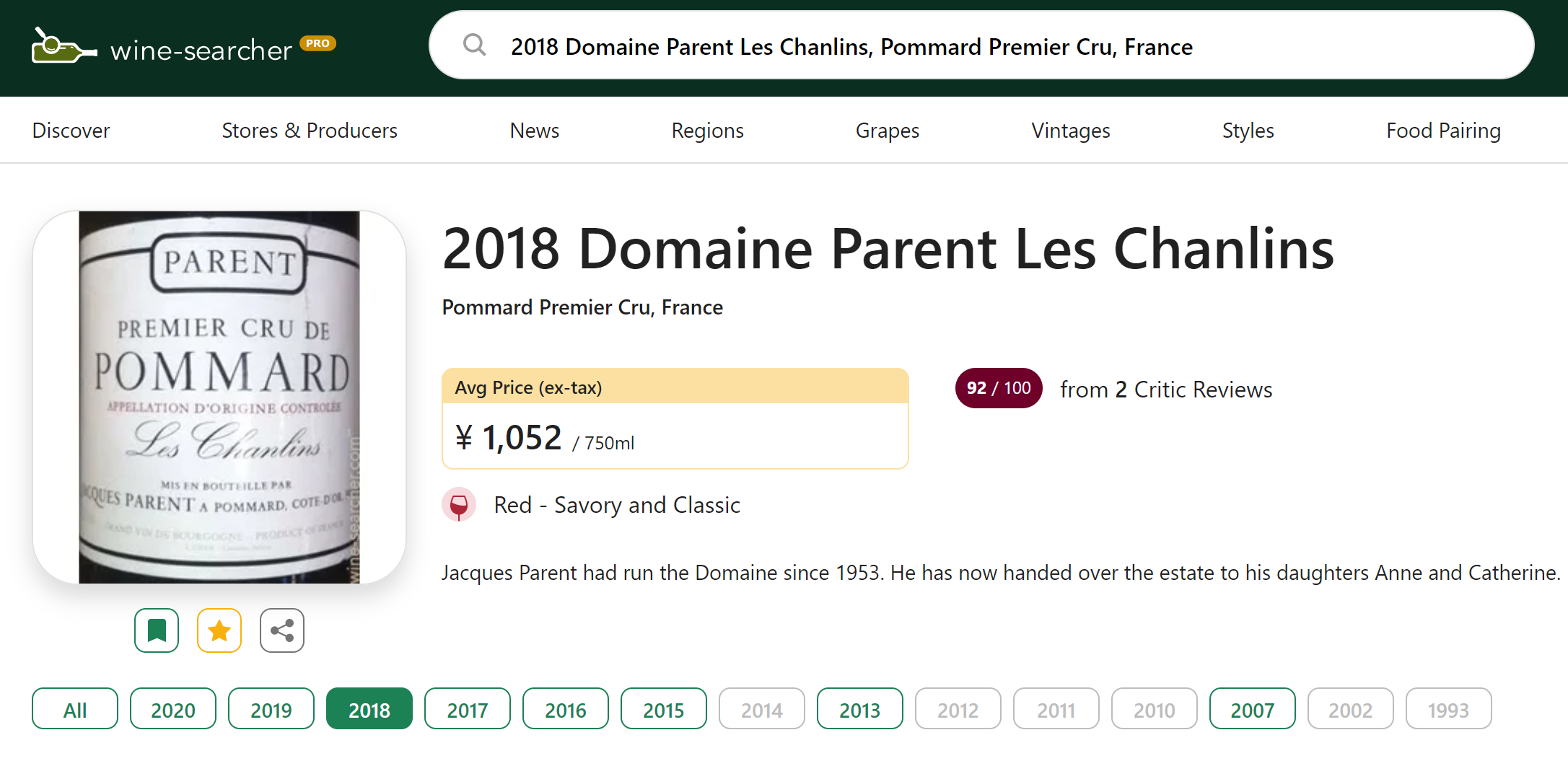Click the search magnifier icon
Viewport: 1568px width, 761px height.
pos(474,45)
